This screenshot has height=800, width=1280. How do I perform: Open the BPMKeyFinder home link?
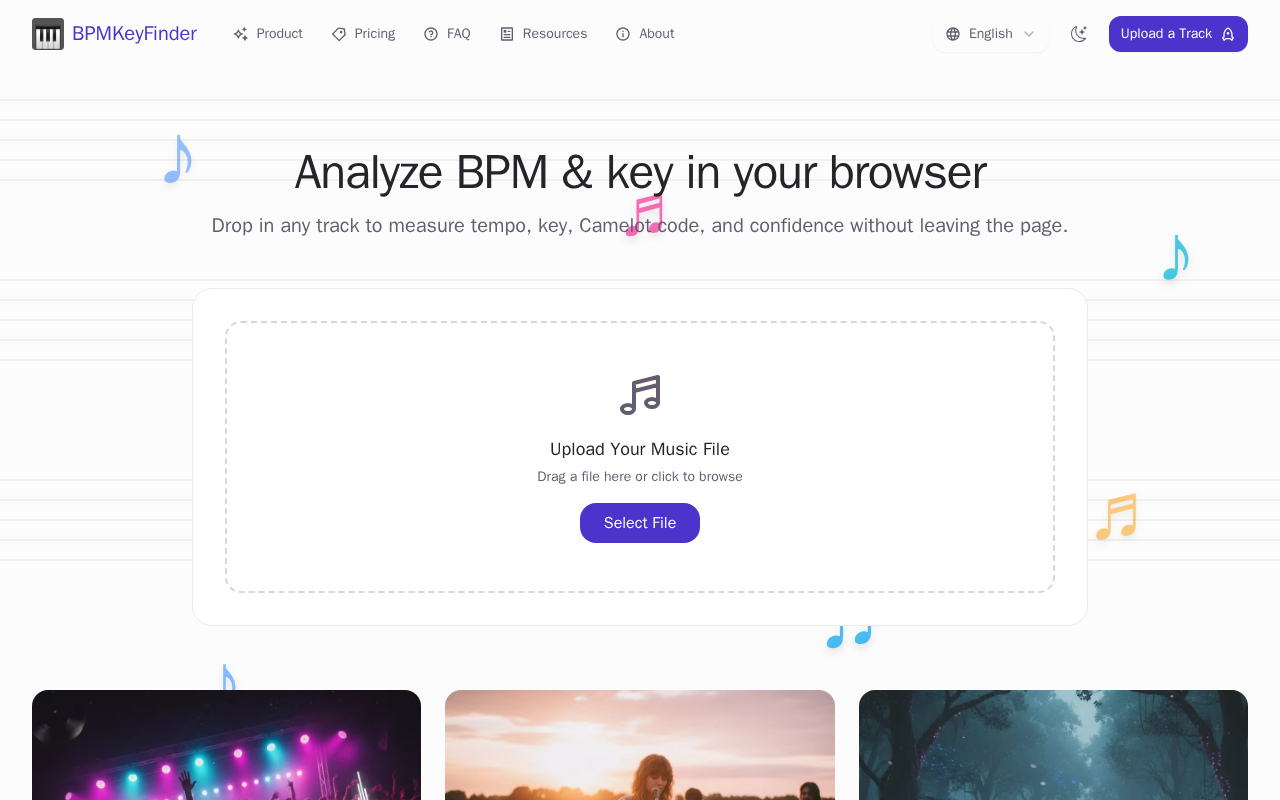coord(114,34)
